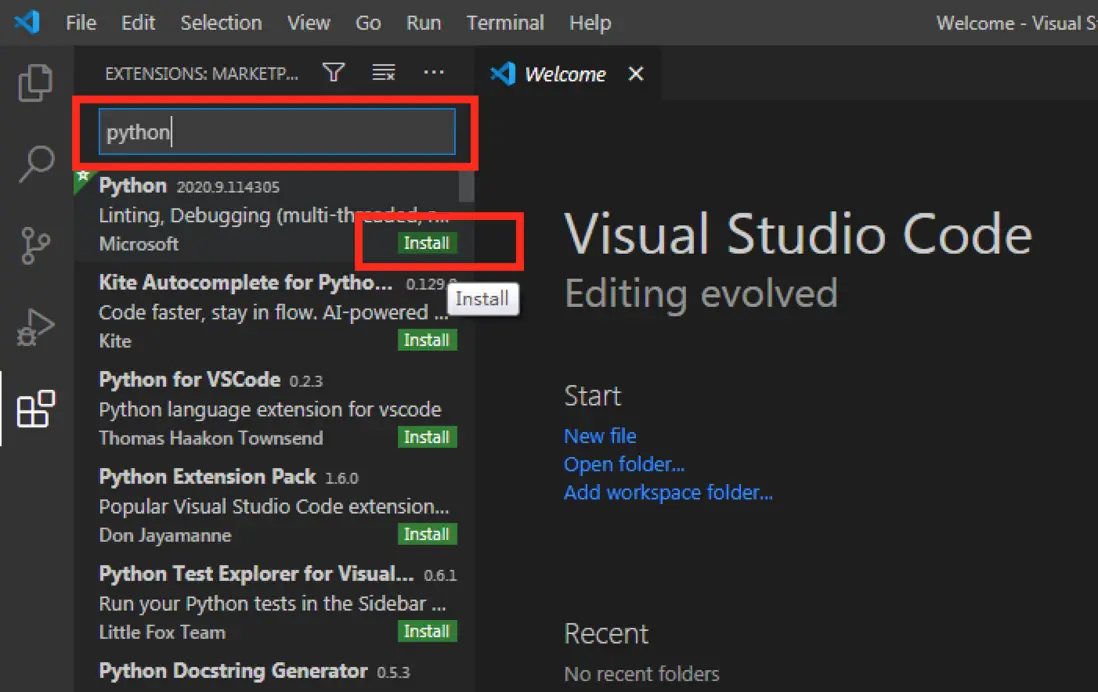Open the Terminal menu

click(505, 23)
